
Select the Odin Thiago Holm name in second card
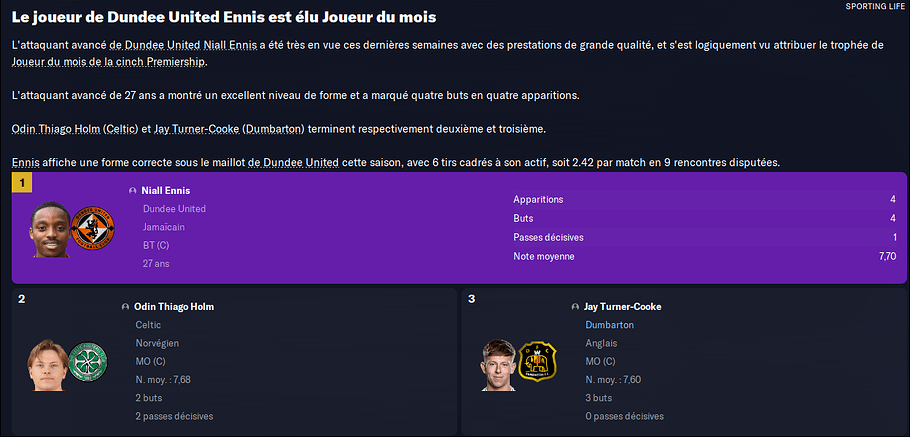[x=174, y=307]
